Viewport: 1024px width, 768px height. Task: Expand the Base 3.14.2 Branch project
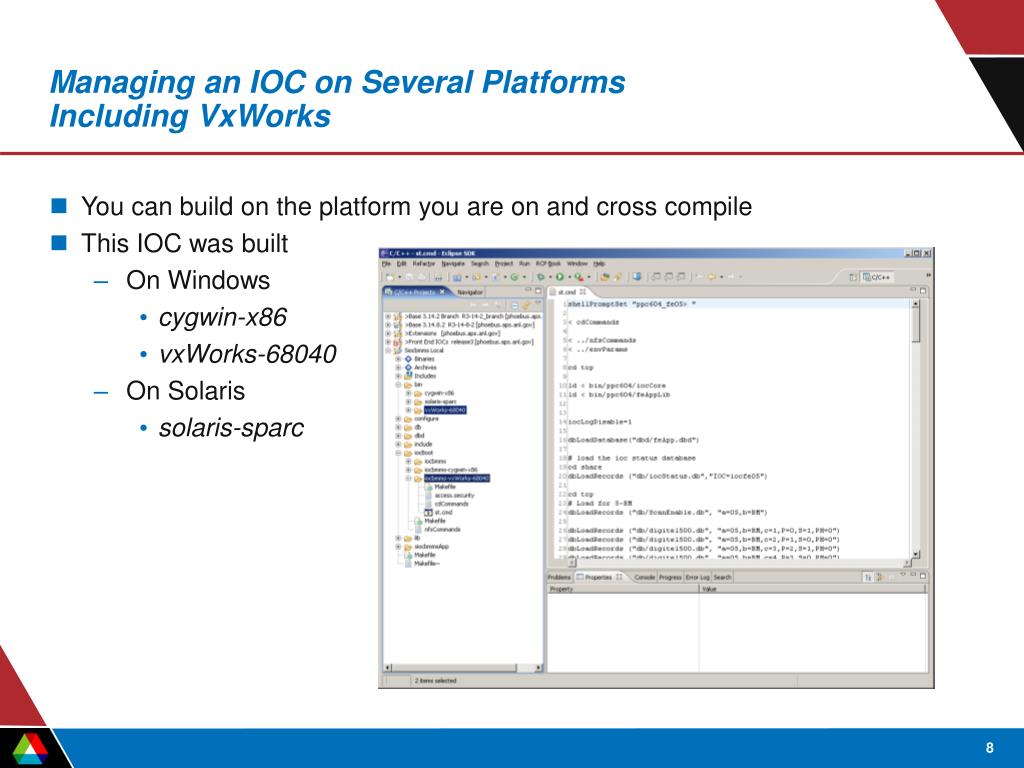point(388,316)
